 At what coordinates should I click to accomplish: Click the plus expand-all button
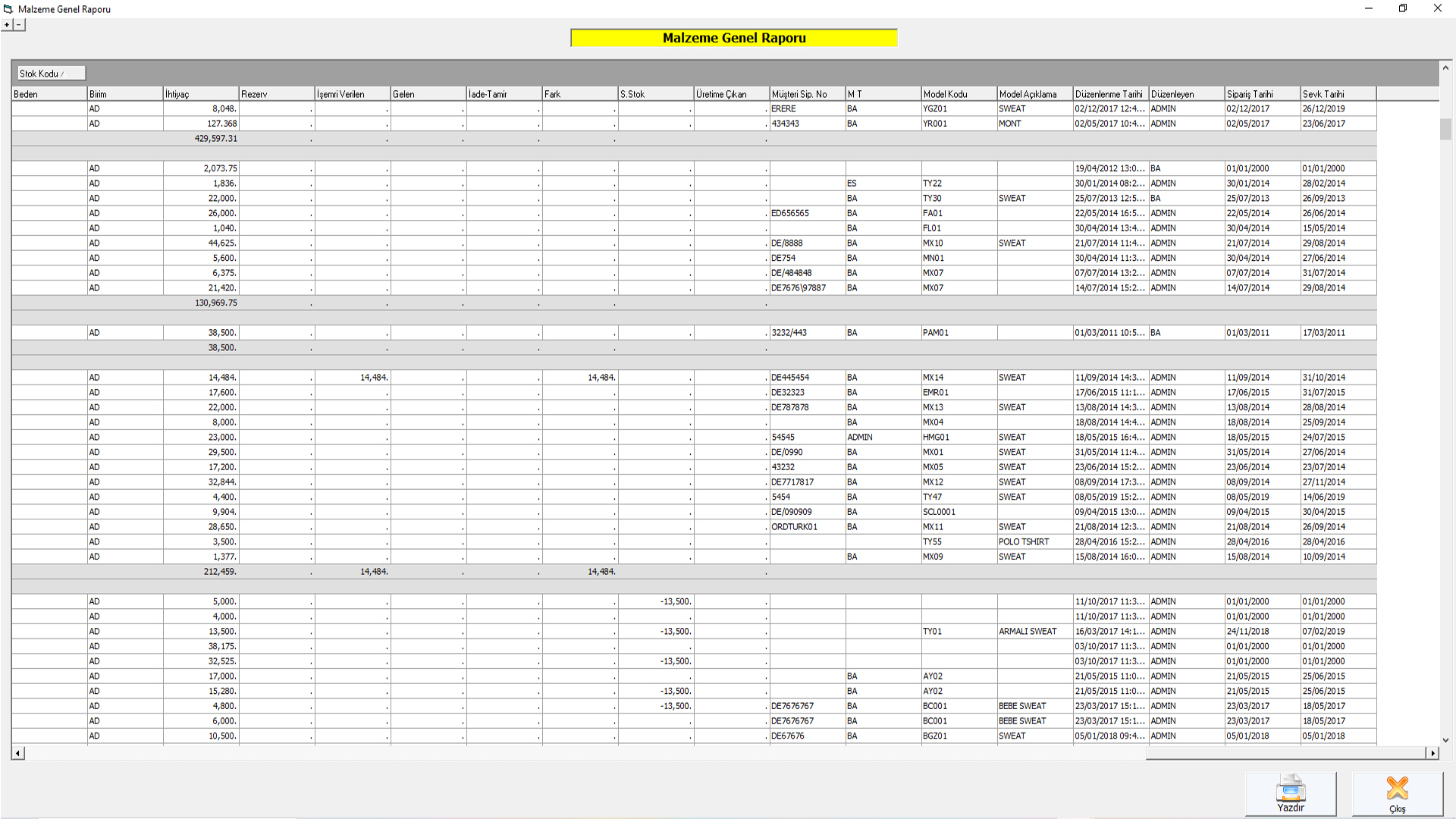(7, 24)
